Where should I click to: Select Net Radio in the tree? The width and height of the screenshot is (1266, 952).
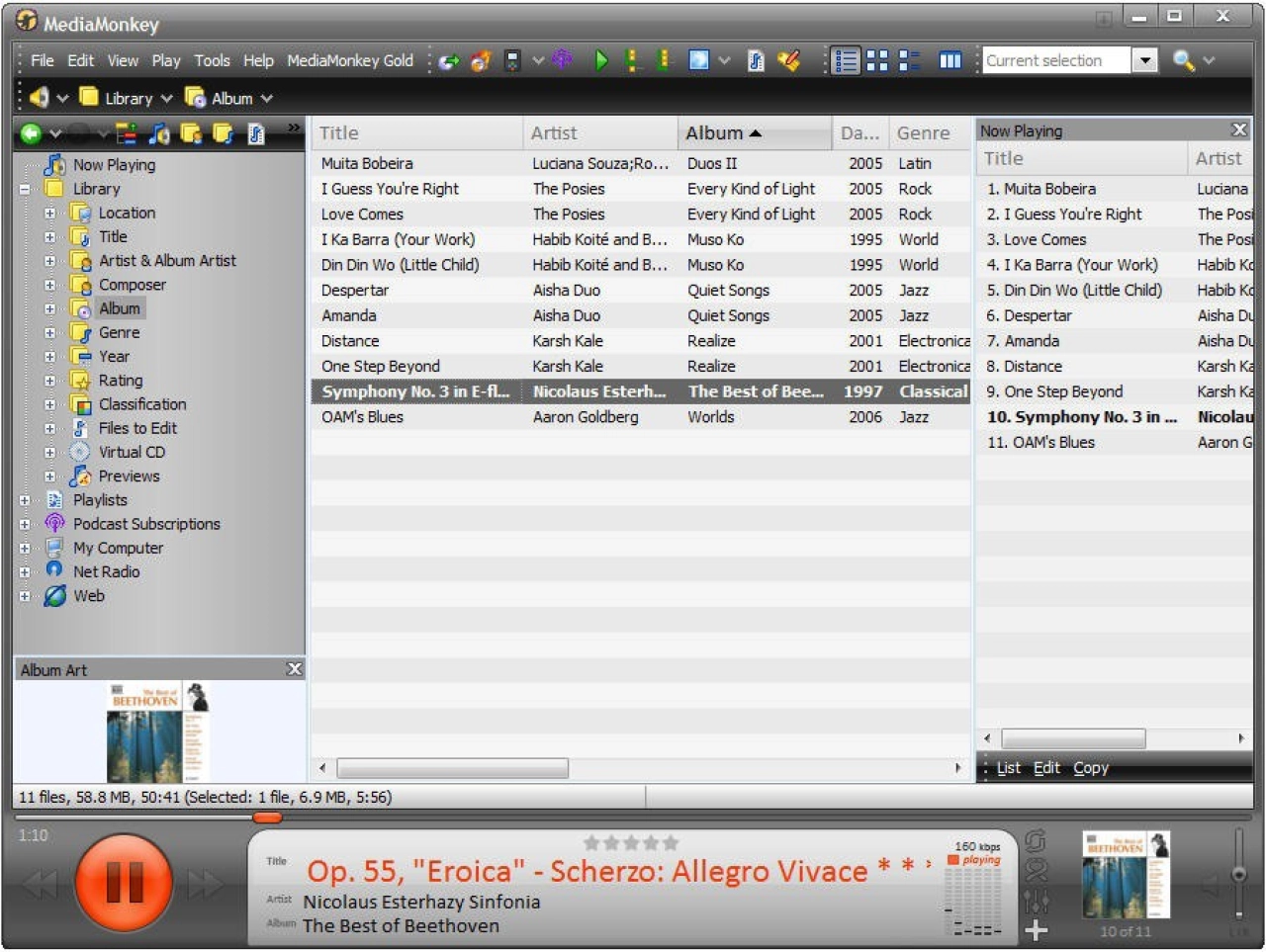106,572
